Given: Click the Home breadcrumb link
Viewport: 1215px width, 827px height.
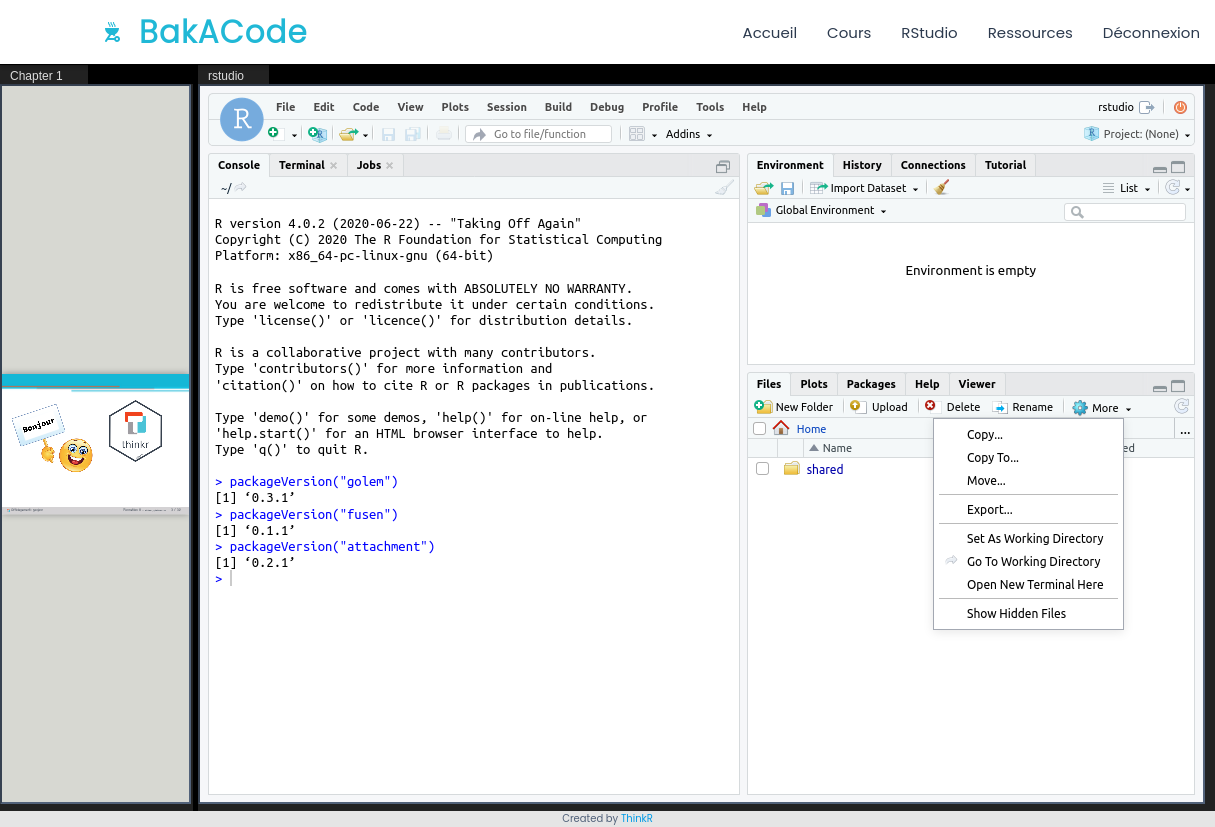Looking at the screenshot, I should coord(811,429).
